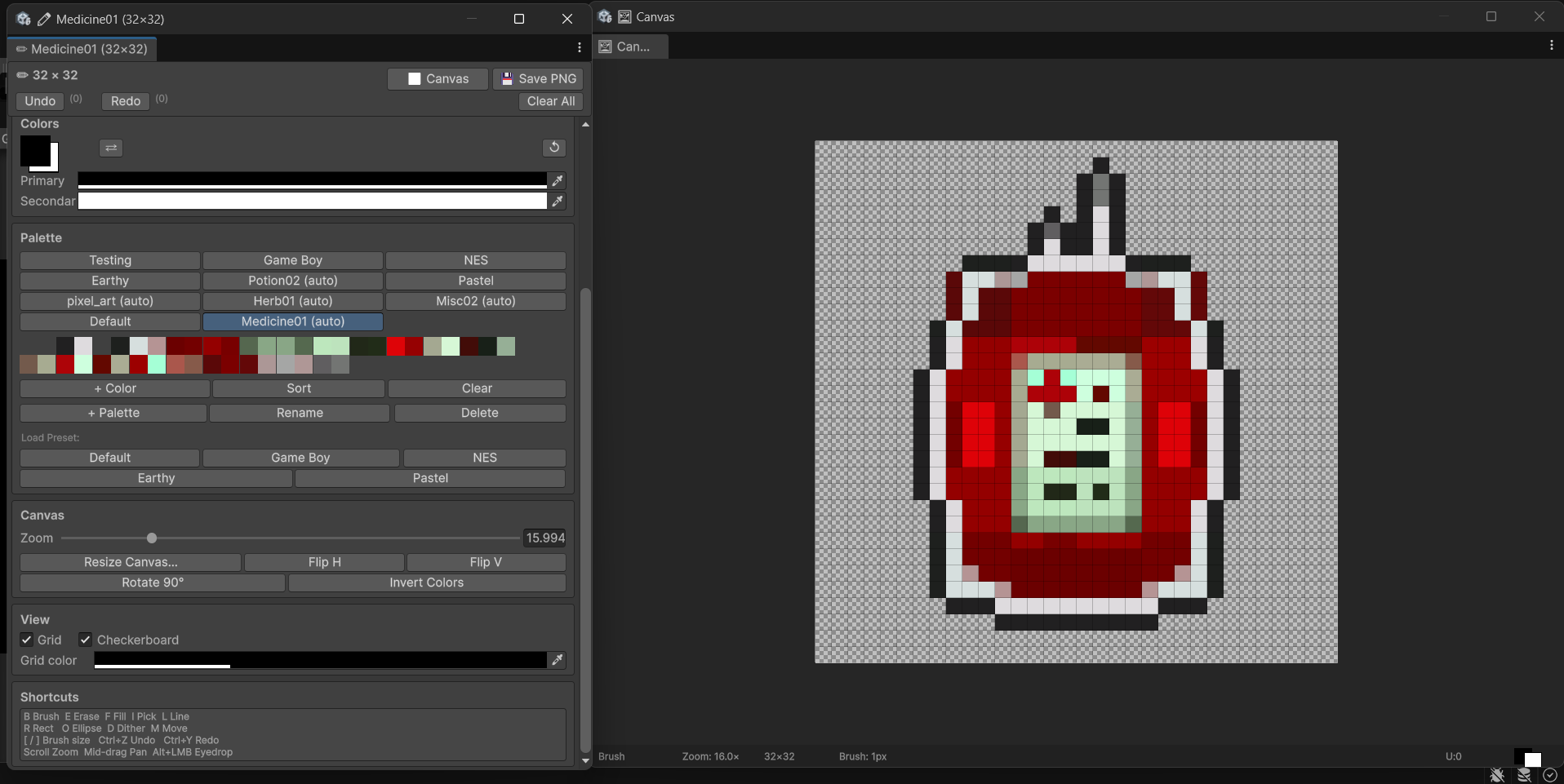Toggle the Checkerboard checkbox
Image resolution: width=1564 pixels, height=784 pixels.
[x=85, y=640]
